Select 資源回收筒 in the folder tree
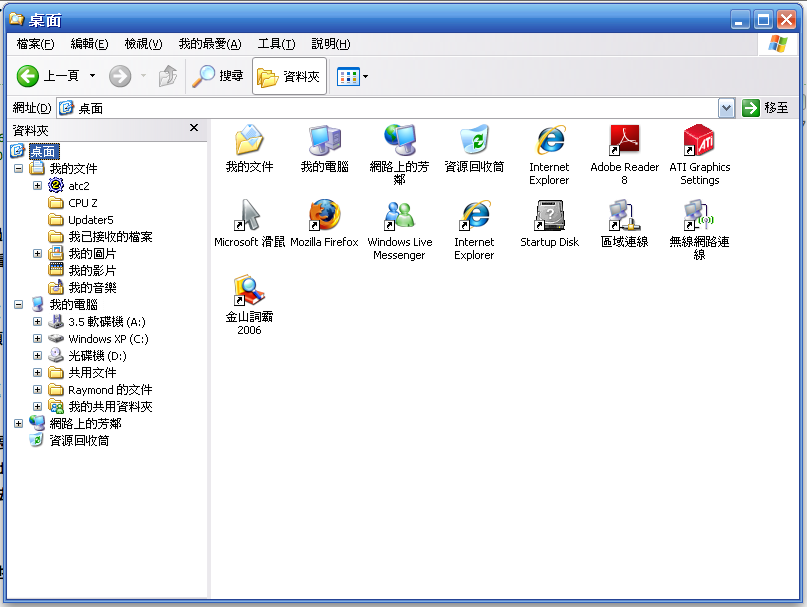This screenshot has width=807, height=607. [79, 441]
